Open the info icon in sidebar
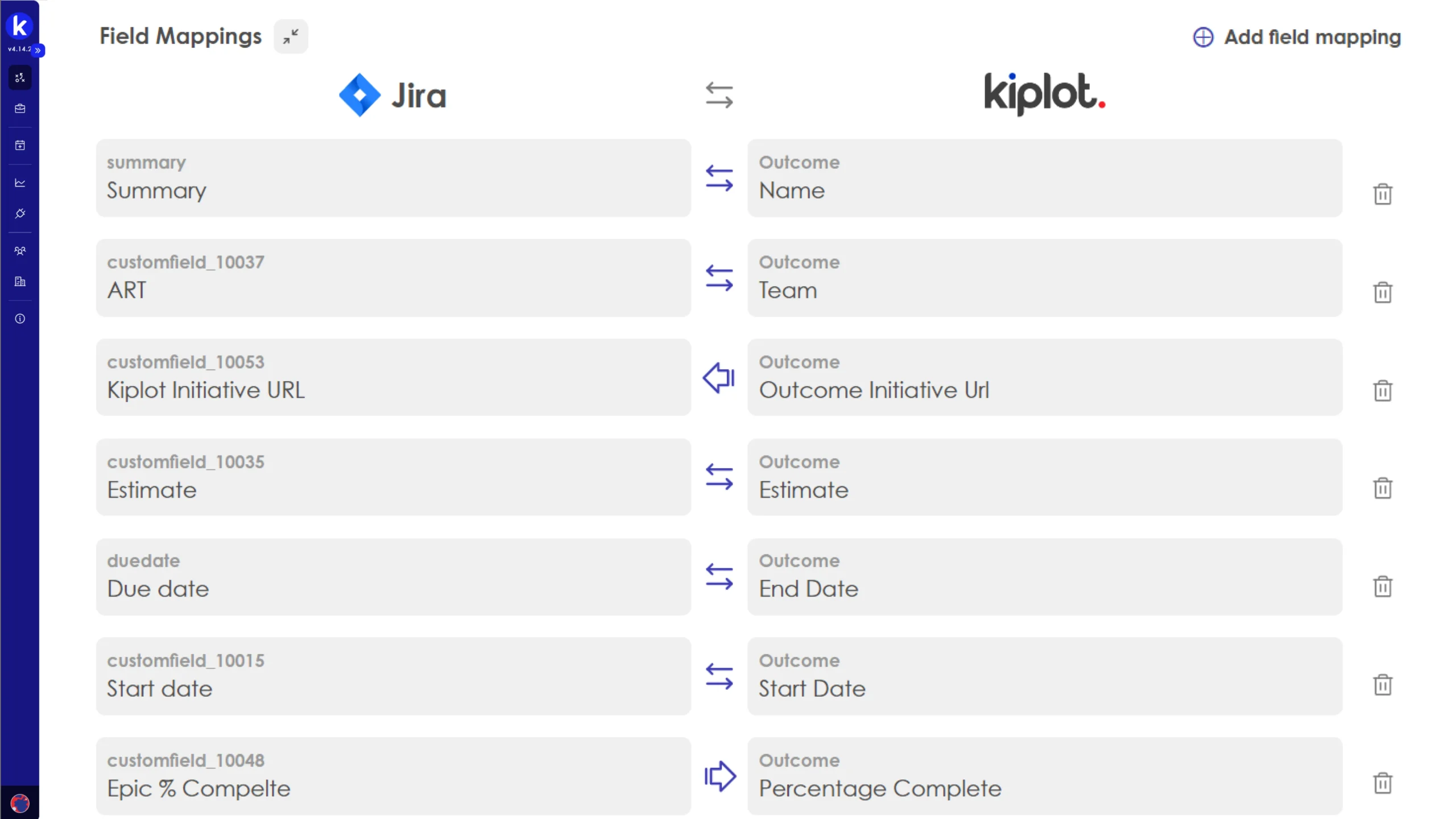1456x819 pixels. pos(20,318)
